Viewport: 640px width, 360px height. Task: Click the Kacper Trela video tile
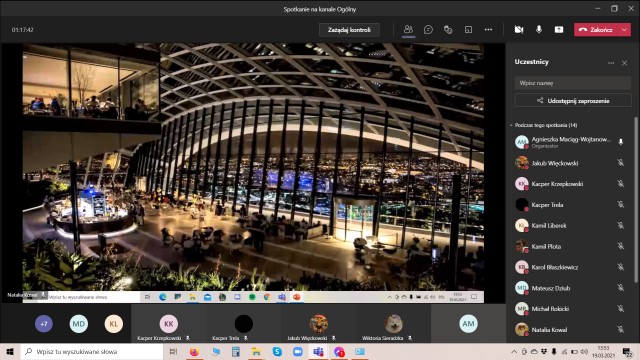click(x=244, y=323)
